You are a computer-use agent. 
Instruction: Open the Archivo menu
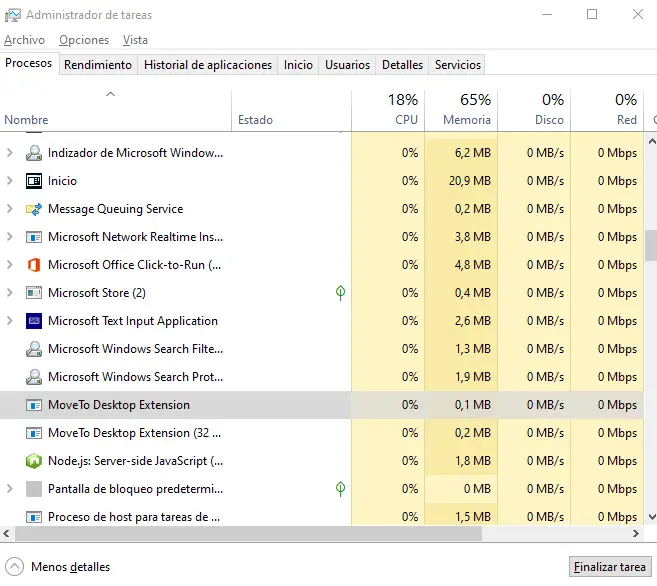click(24, 40)
